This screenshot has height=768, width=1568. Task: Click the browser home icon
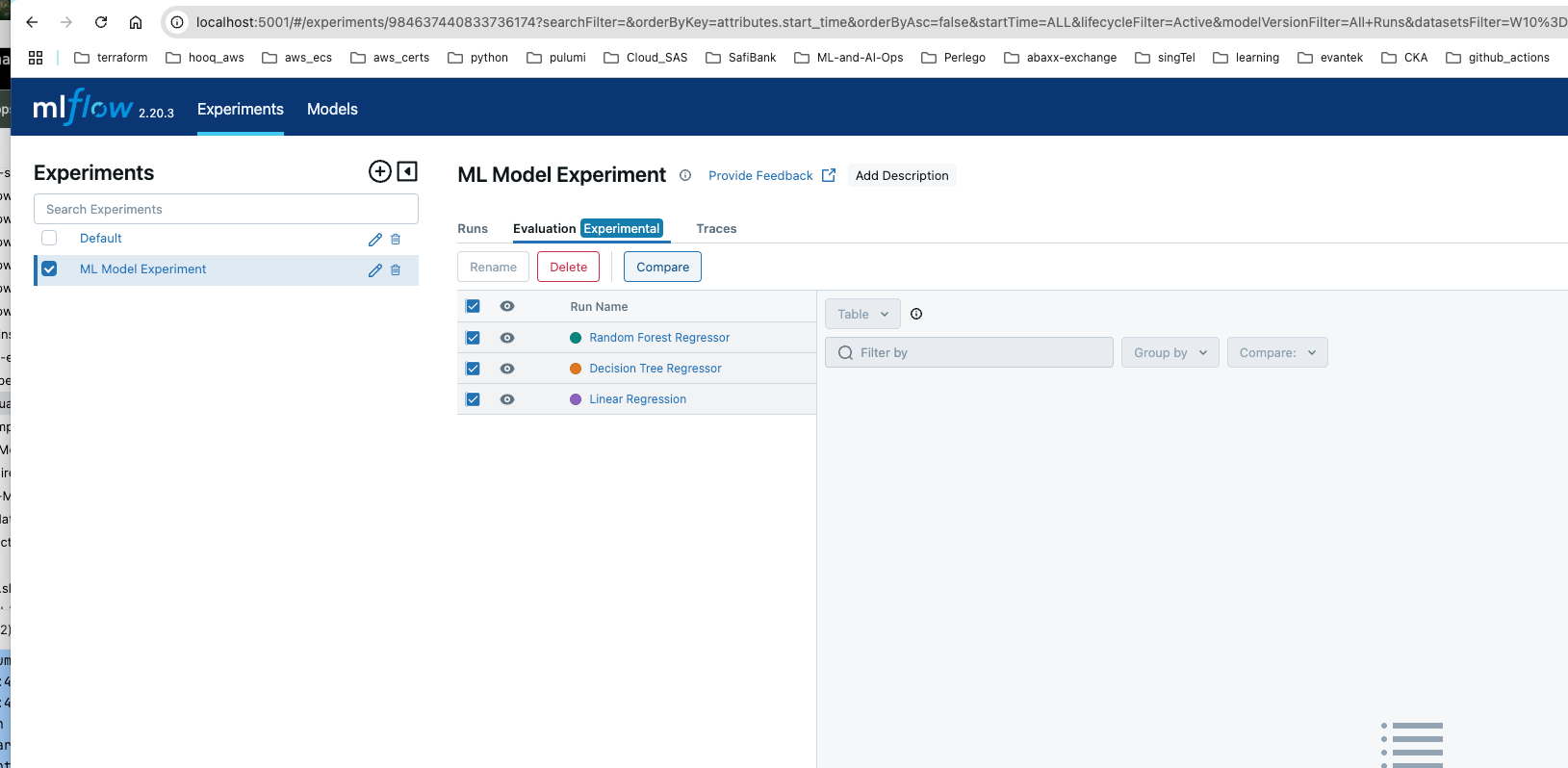tap(136, 22)
